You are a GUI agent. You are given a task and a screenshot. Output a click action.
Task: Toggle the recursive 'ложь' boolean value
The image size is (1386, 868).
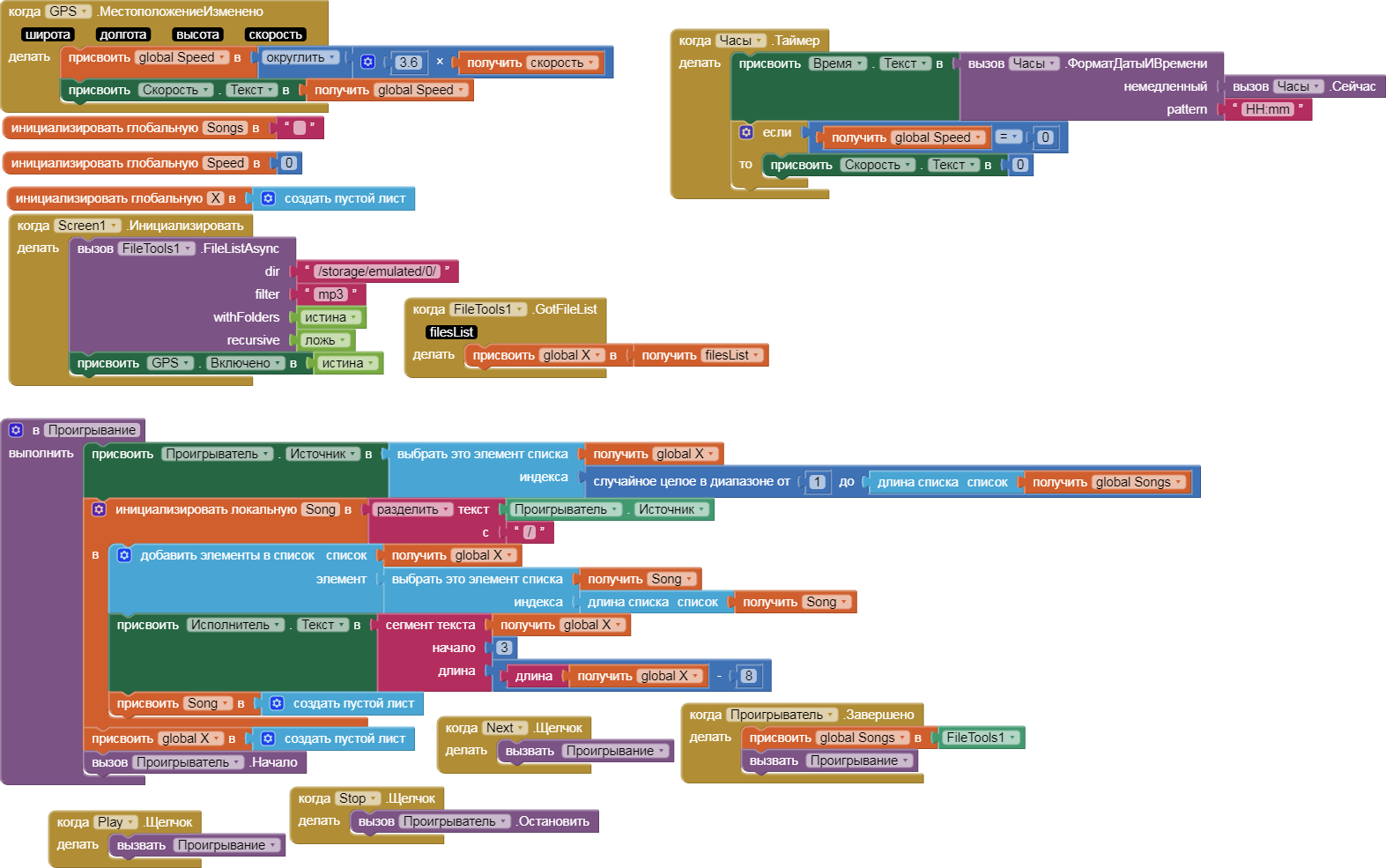(x=324, y=340)
